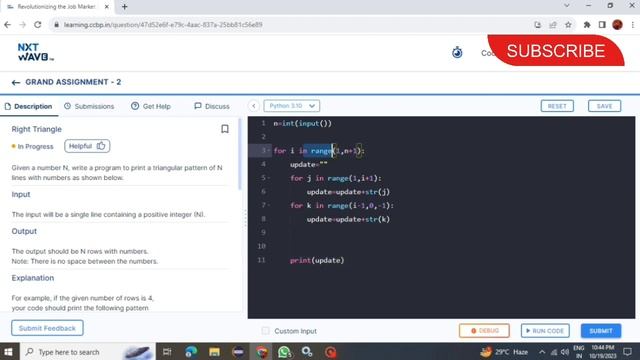Open Chrome three-dot menu
The height and width of the screenshot is (360, 640).
[x=632, y=25]
